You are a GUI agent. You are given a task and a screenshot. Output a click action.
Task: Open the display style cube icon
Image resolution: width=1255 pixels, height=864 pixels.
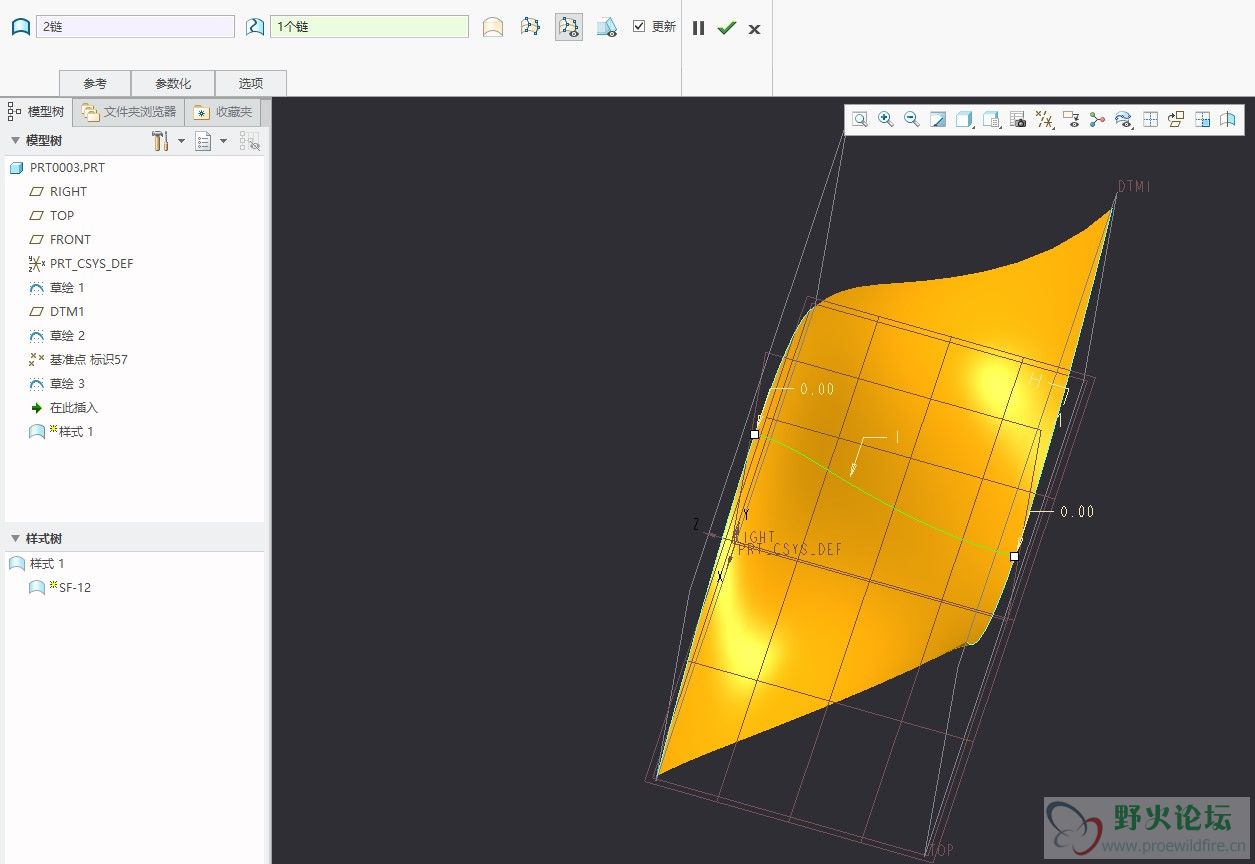coord(965,119)
